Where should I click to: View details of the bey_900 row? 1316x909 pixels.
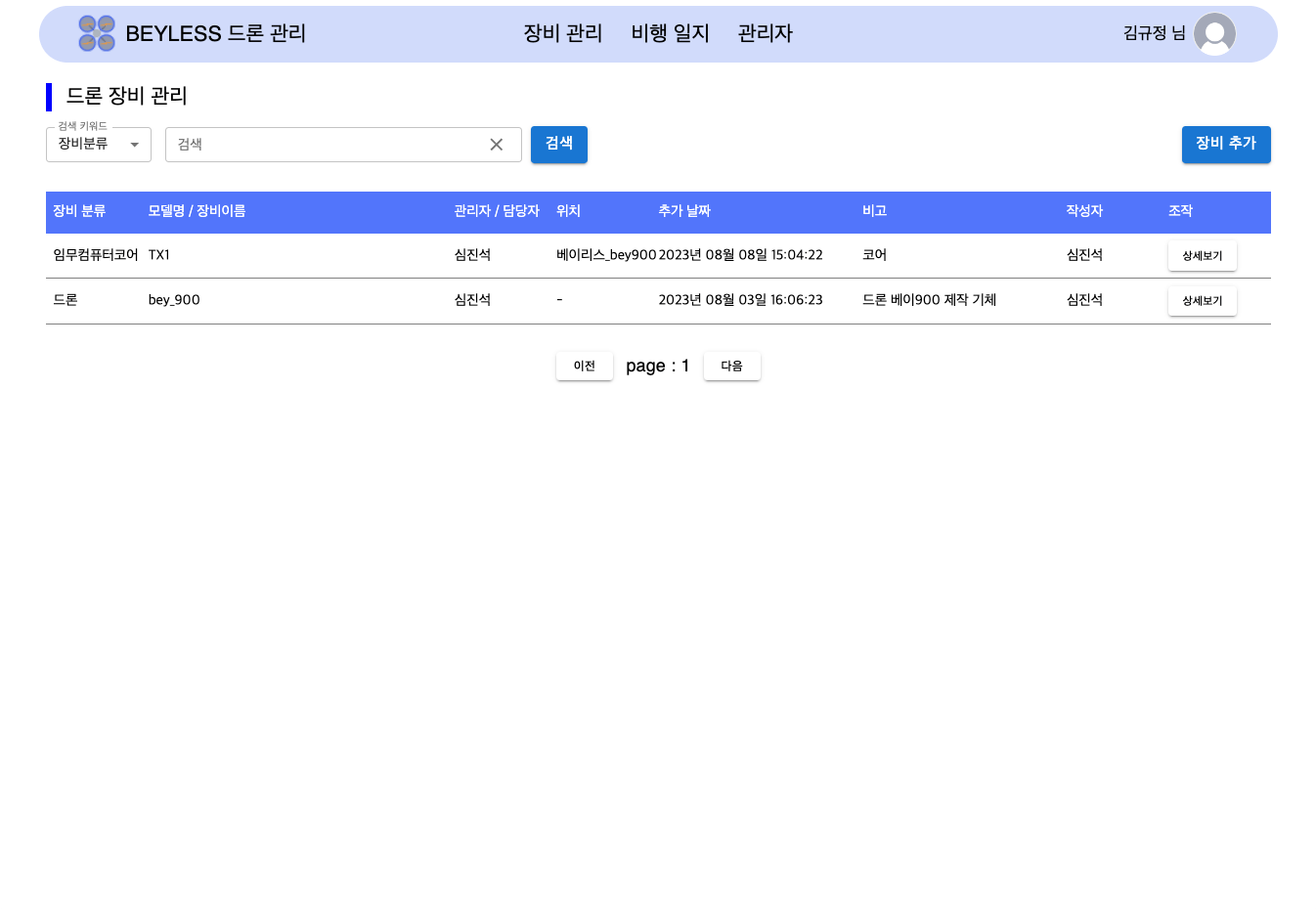coord(1202,301)
